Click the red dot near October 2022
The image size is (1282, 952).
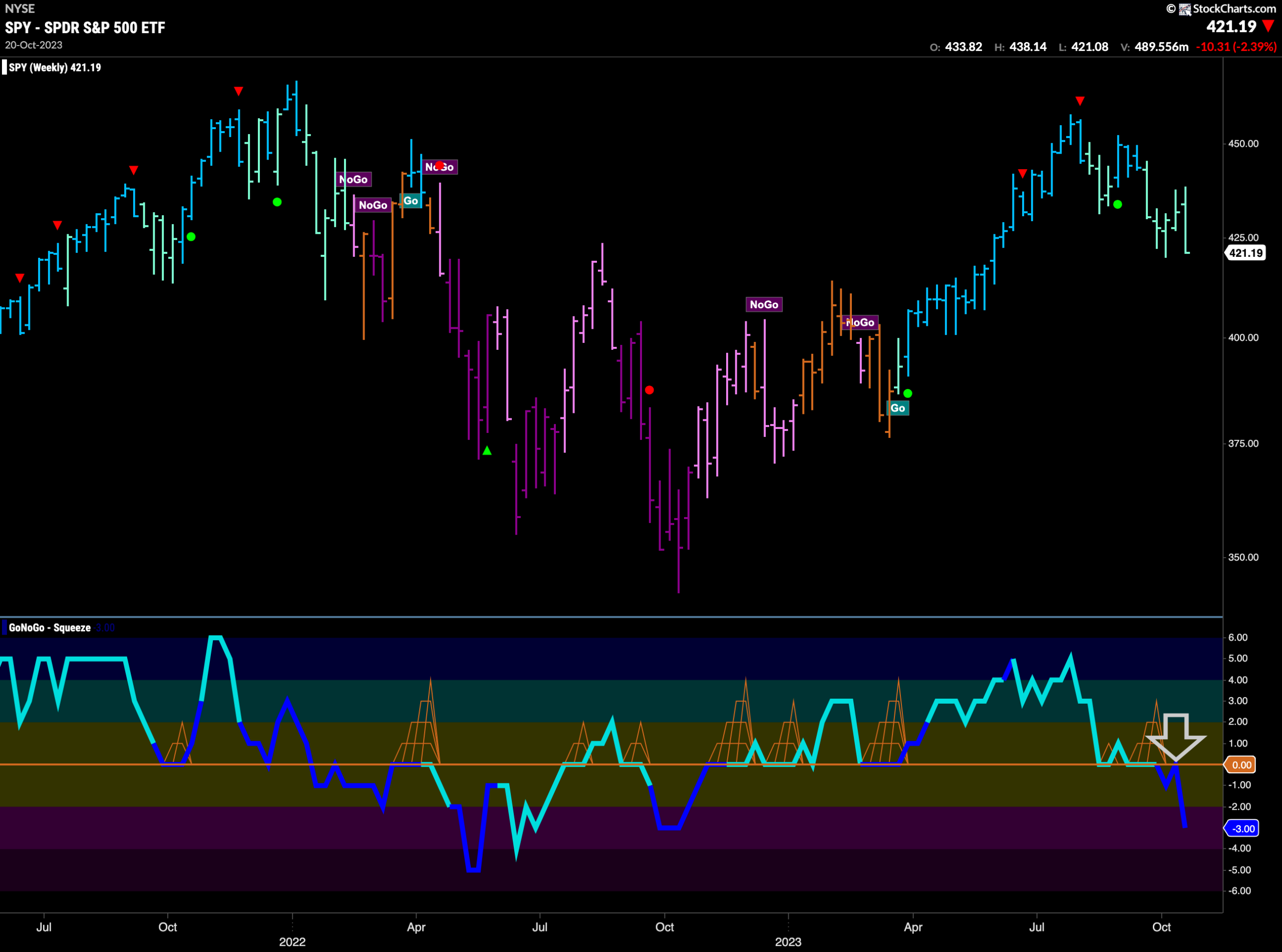pyautogui.click(x=650, y=390)
